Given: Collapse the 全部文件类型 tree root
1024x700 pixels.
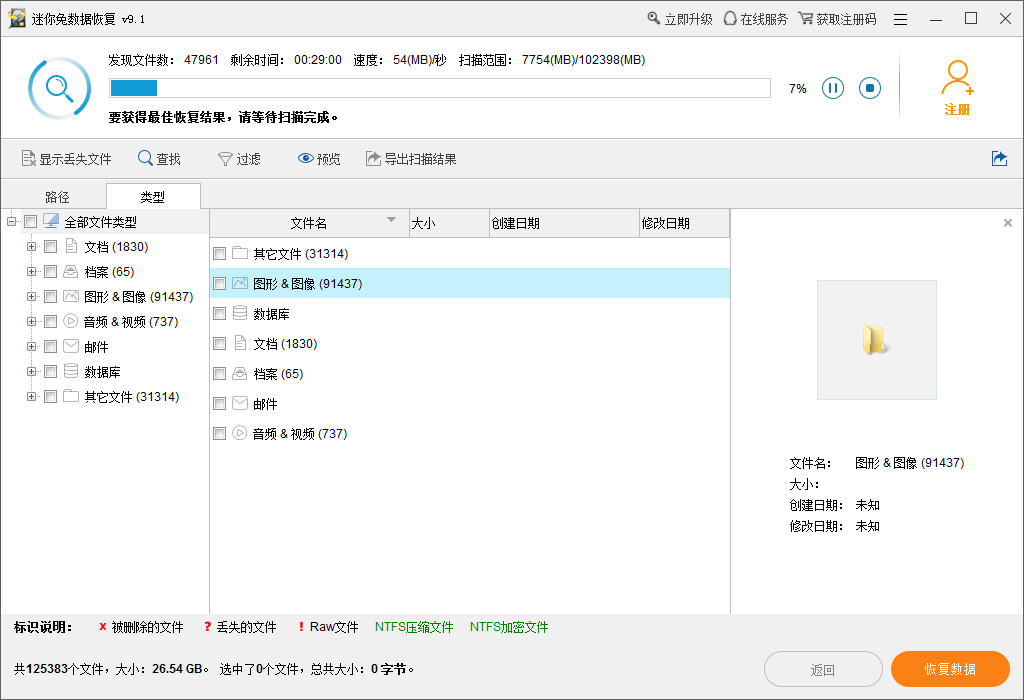Looking at the screenshot, I should click(x=11, y=221).
